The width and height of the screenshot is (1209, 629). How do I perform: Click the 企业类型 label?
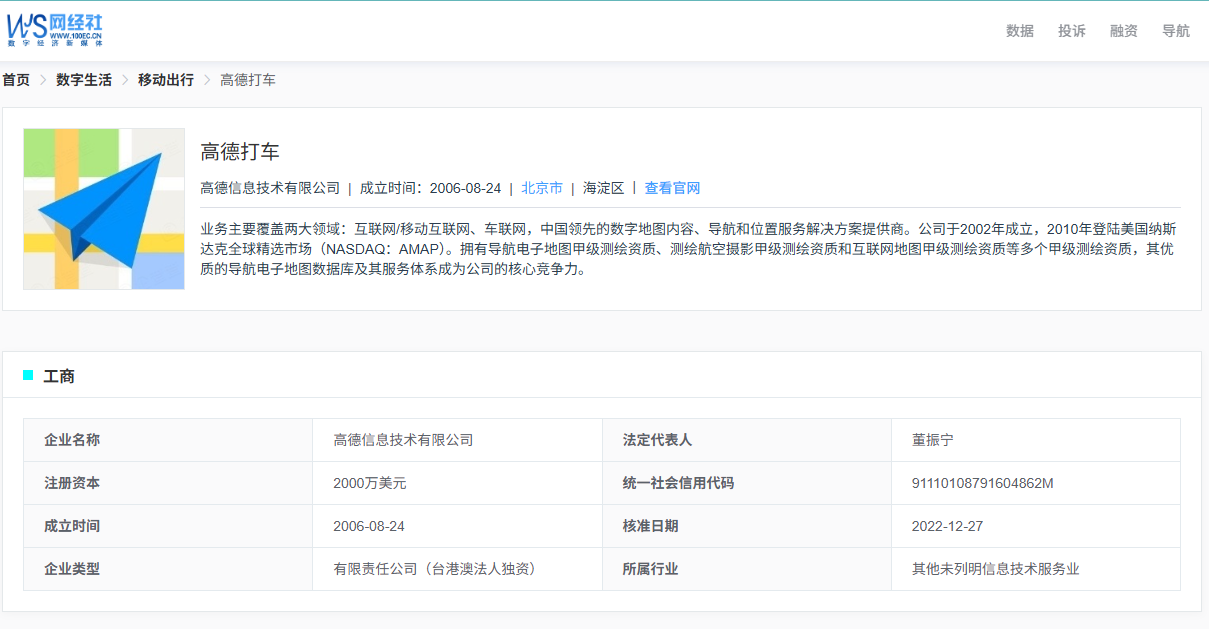pos(72,569)
